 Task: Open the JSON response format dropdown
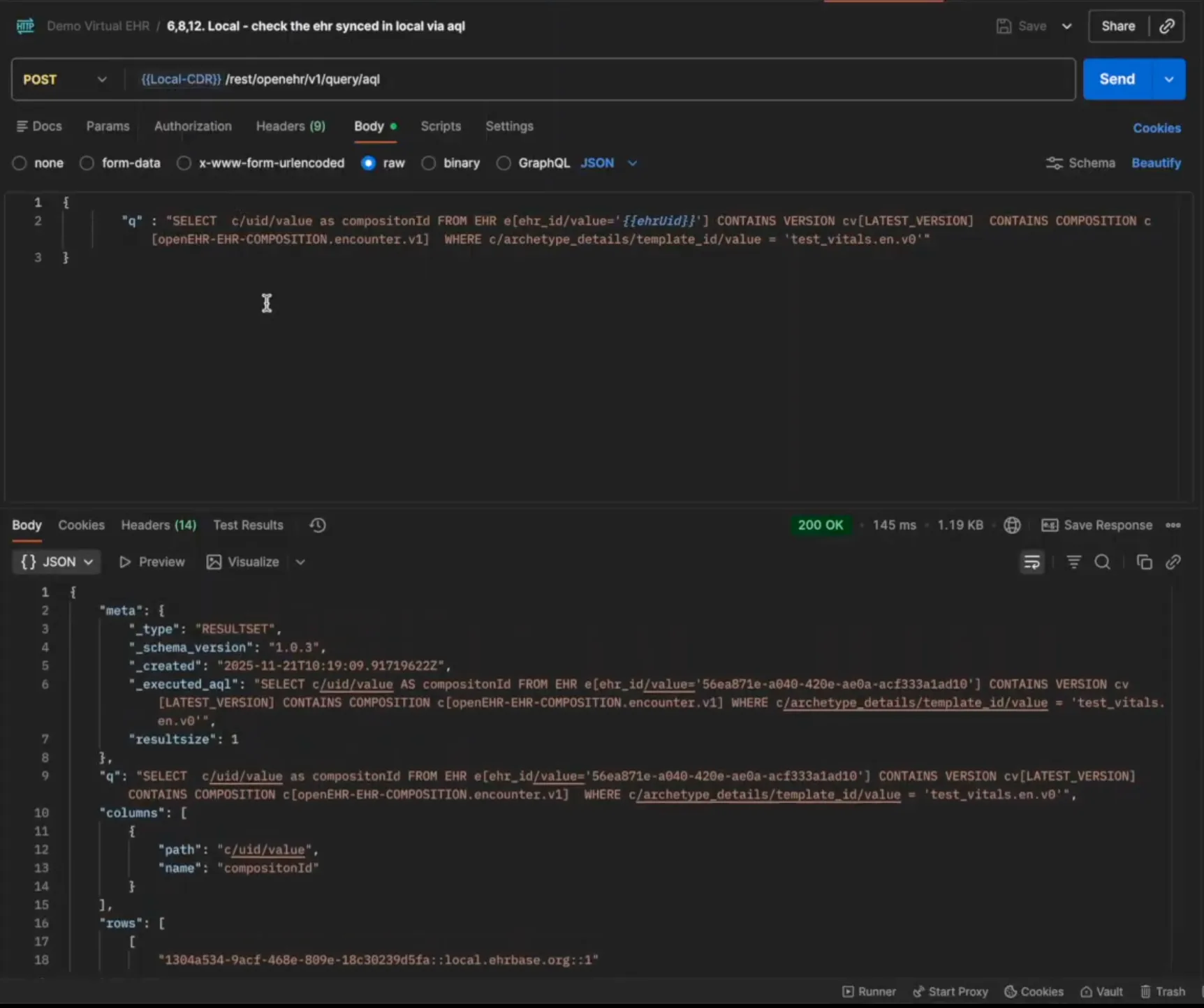(56, 562)
